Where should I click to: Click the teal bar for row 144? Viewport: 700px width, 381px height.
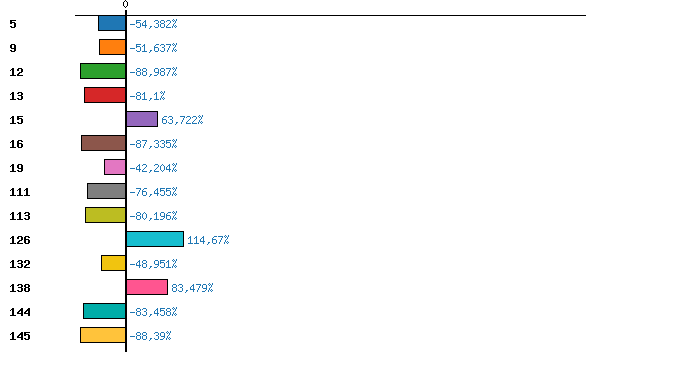click(x=104, y=311)
